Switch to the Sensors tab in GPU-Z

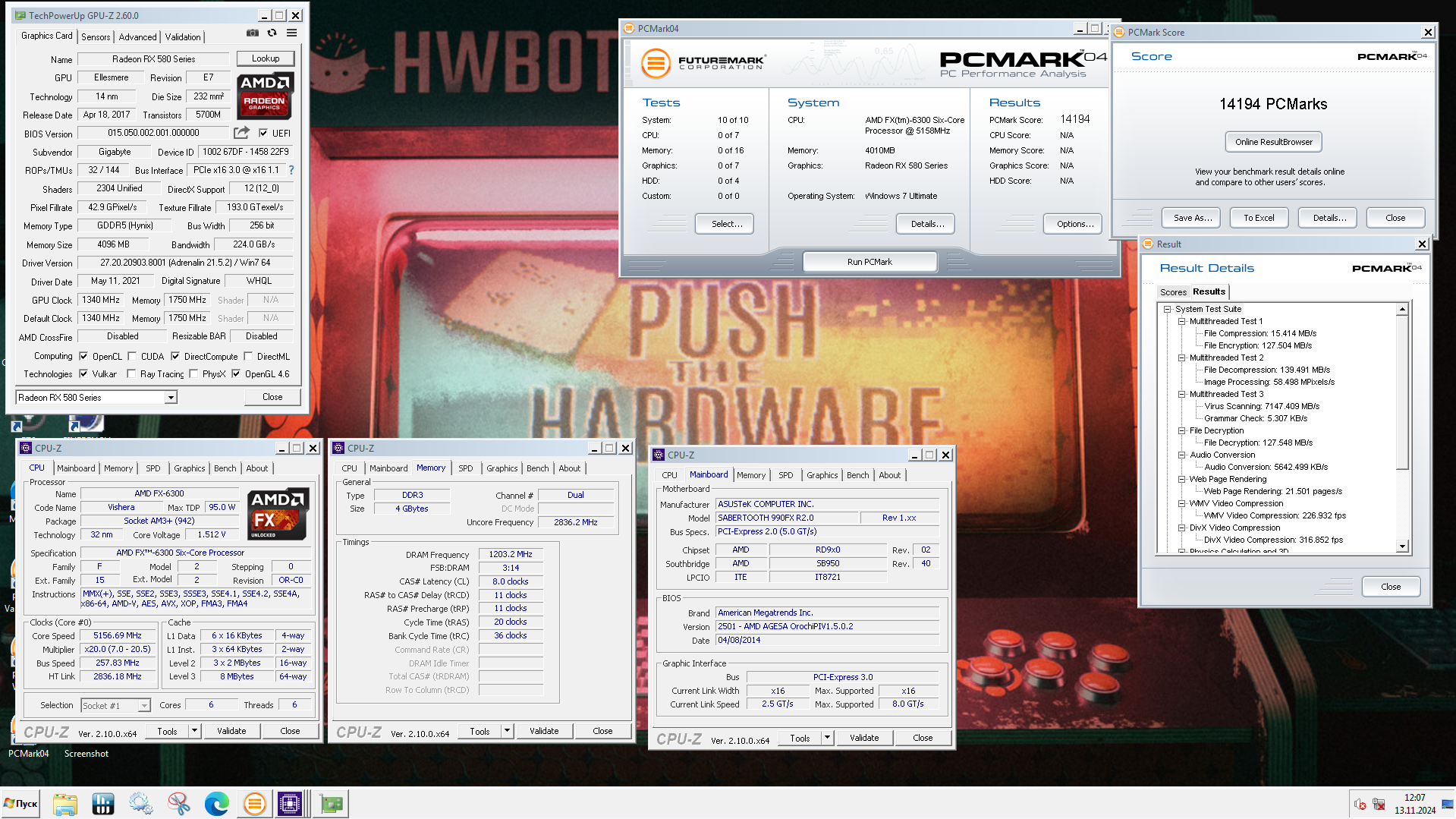coord(96,36)
